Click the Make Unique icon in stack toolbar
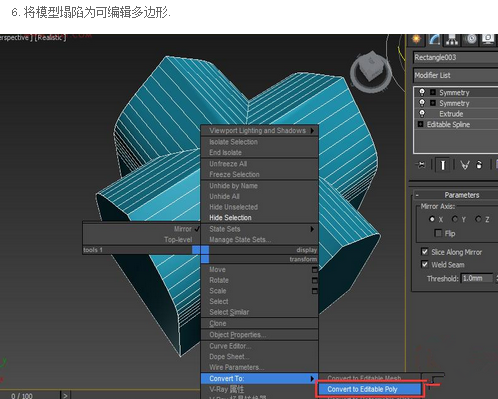This screenshot has height=399, width=498. pos(465,165)
